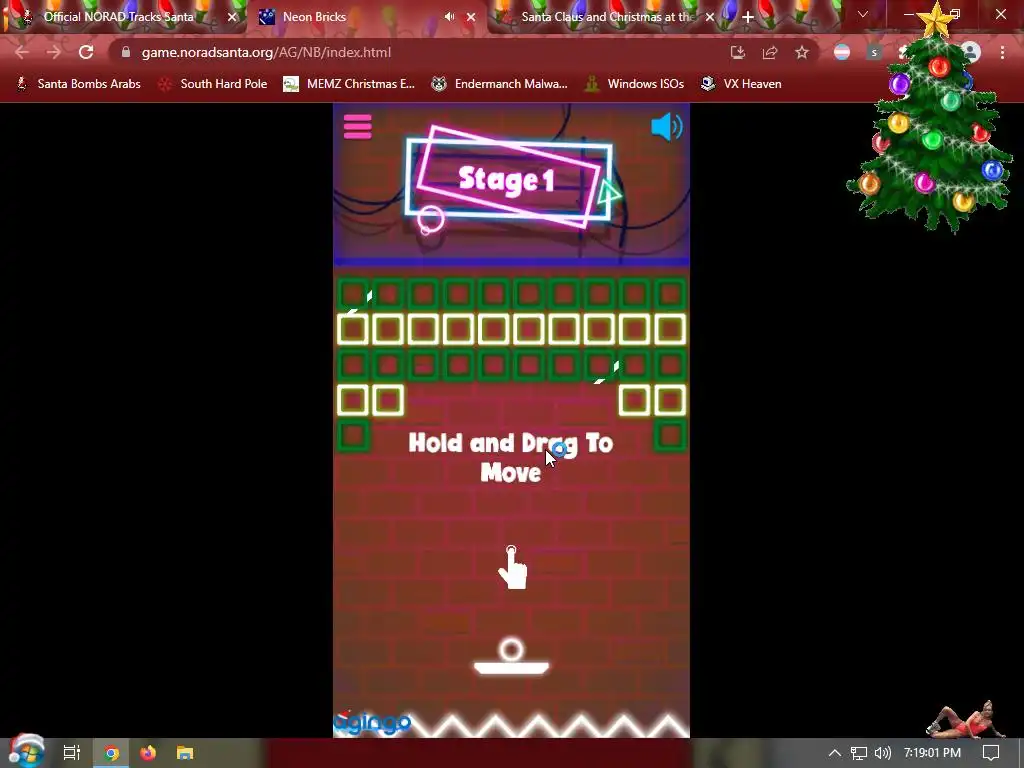Click the white paddle under the ball

(511, 667)
